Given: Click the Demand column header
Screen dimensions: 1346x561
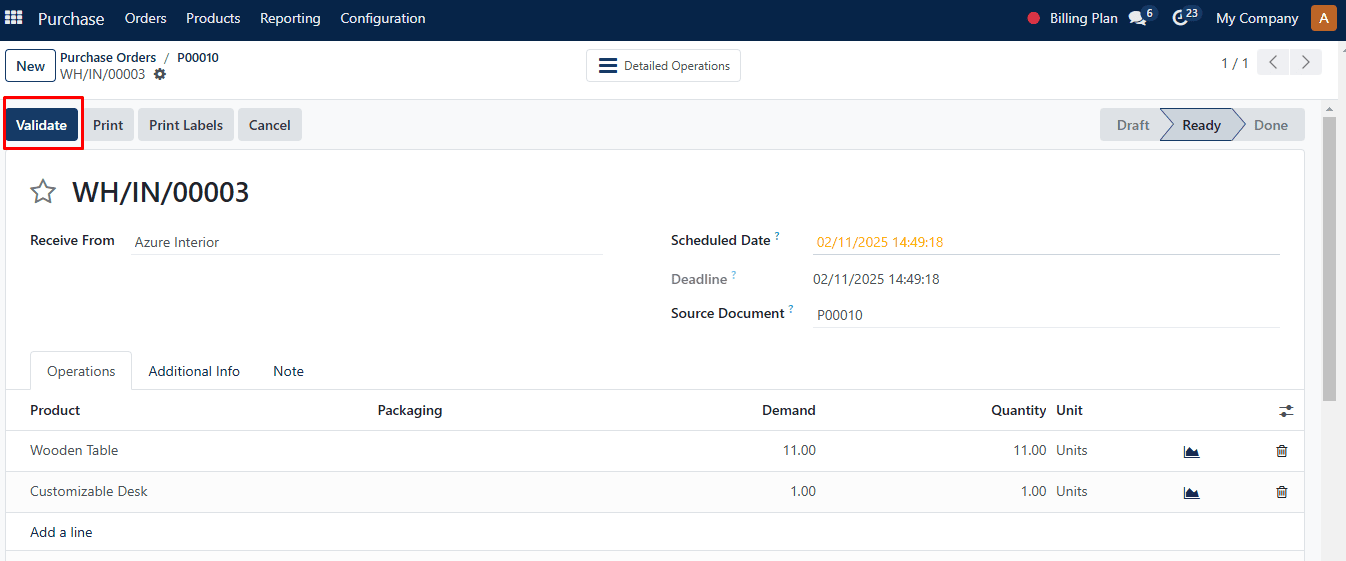Looking at the screenshot, I should (x=789, y=410).
